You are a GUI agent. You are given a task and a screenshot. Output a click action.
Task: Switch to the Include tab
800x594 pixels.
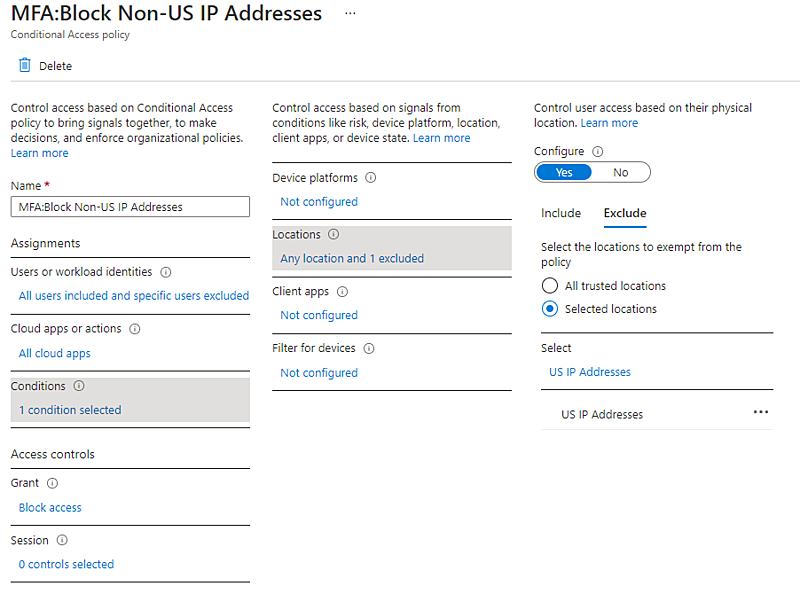(561, 213)
